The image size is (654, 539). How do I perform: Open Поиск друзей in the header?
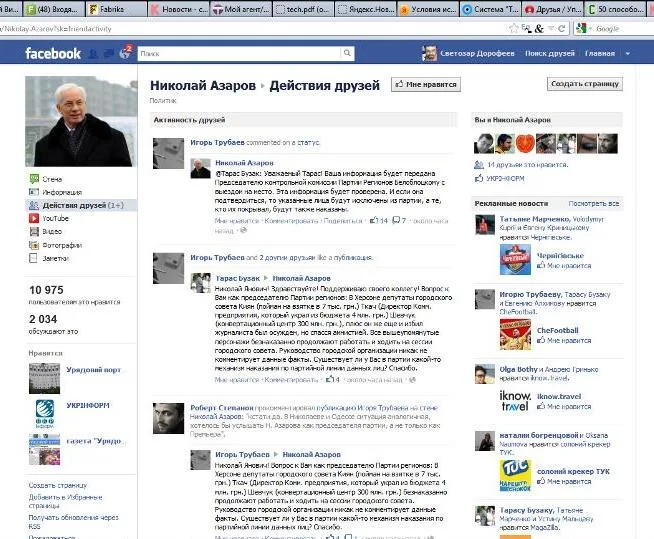(549, 53)
